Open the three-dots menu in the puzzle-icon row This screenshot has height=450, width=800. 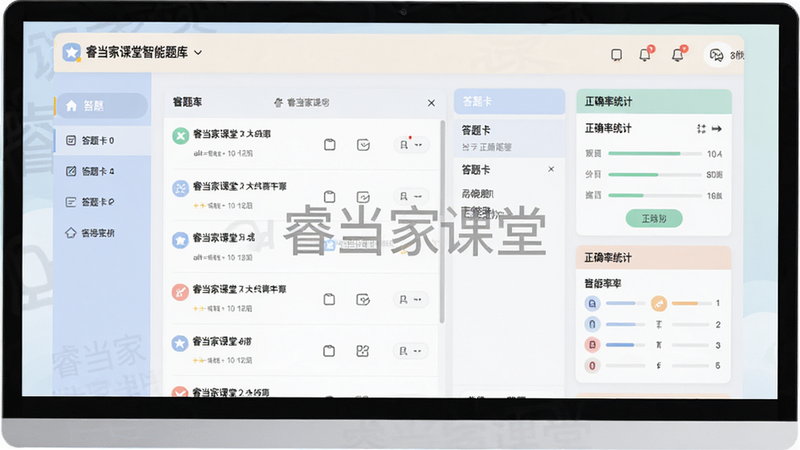[418, 351]
